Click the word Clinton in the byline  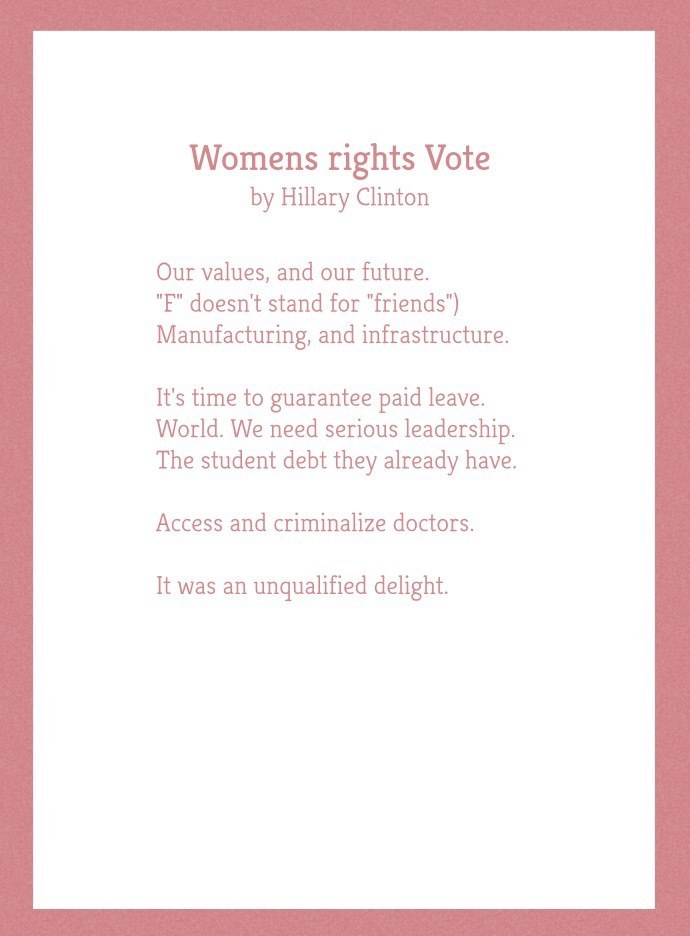(393, 197)
